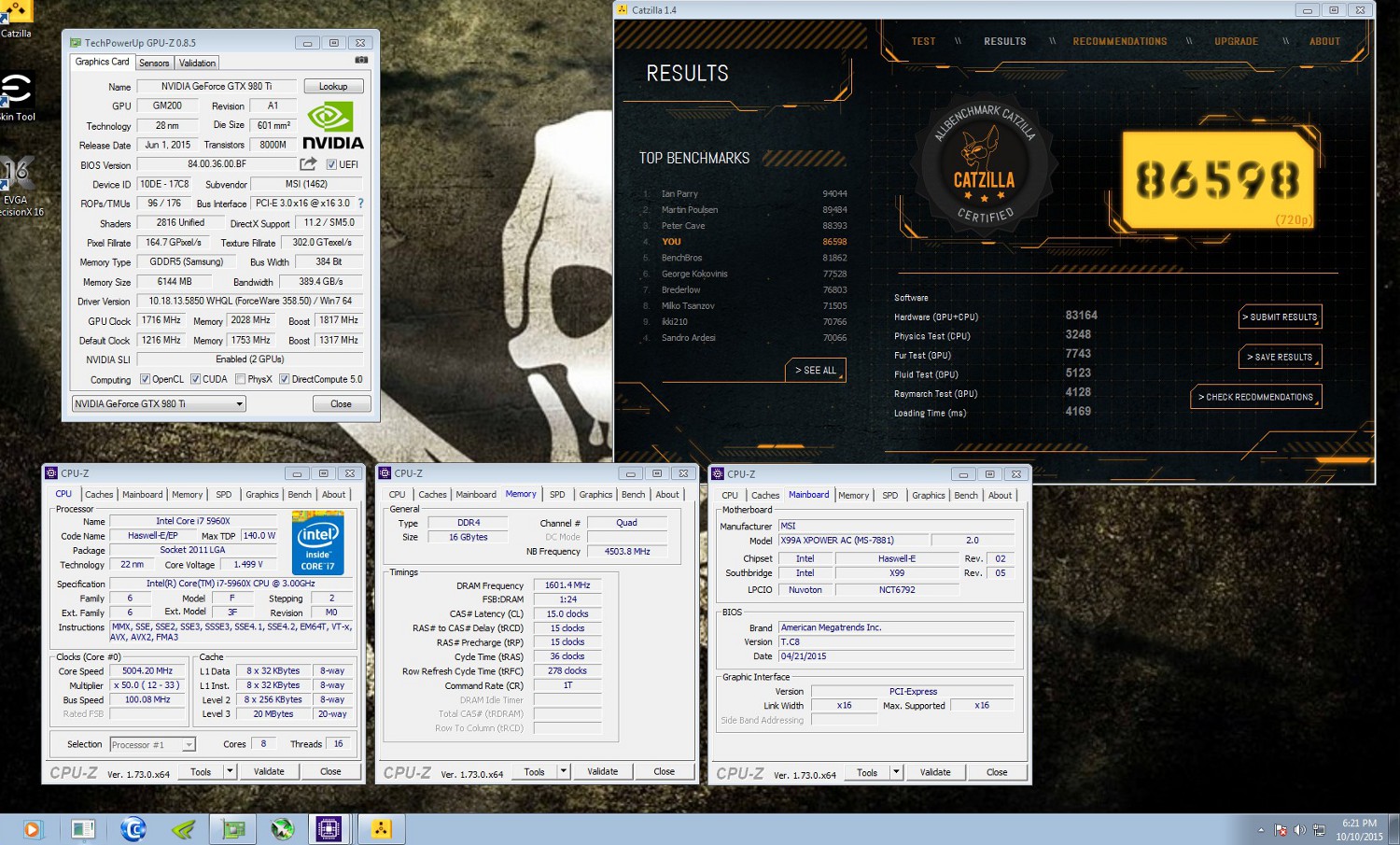Click the GPU-Z screenshot camera icon

click(x=361, y=60)
